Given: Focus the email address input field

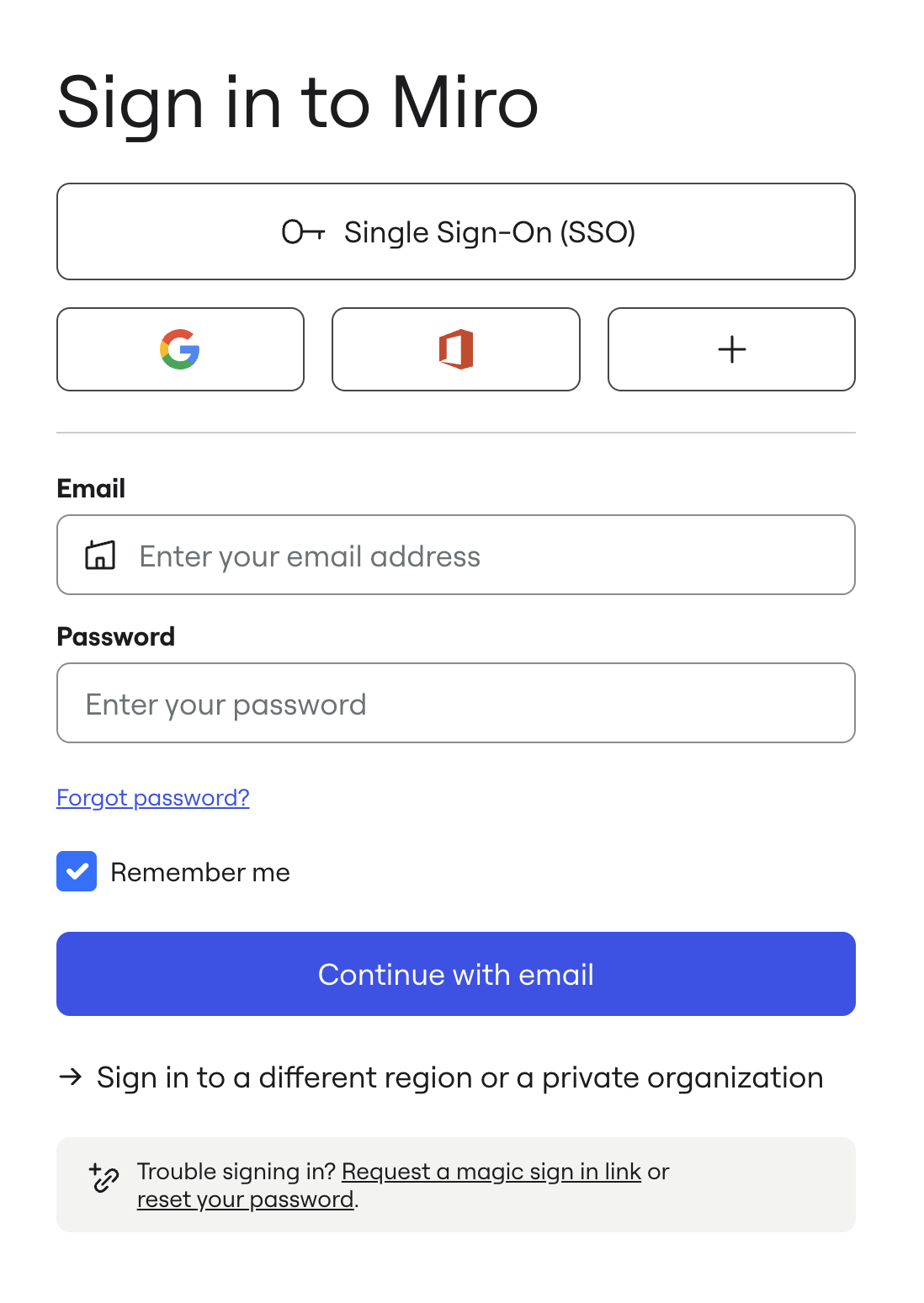Looking at the screenshot, I should [488, 556].
